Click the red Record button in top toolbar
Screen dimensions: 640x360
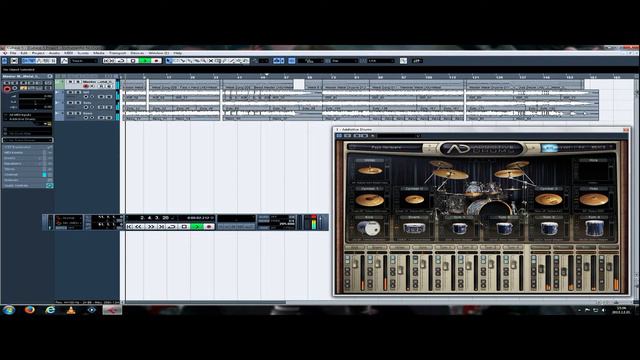tap(156, 61)
